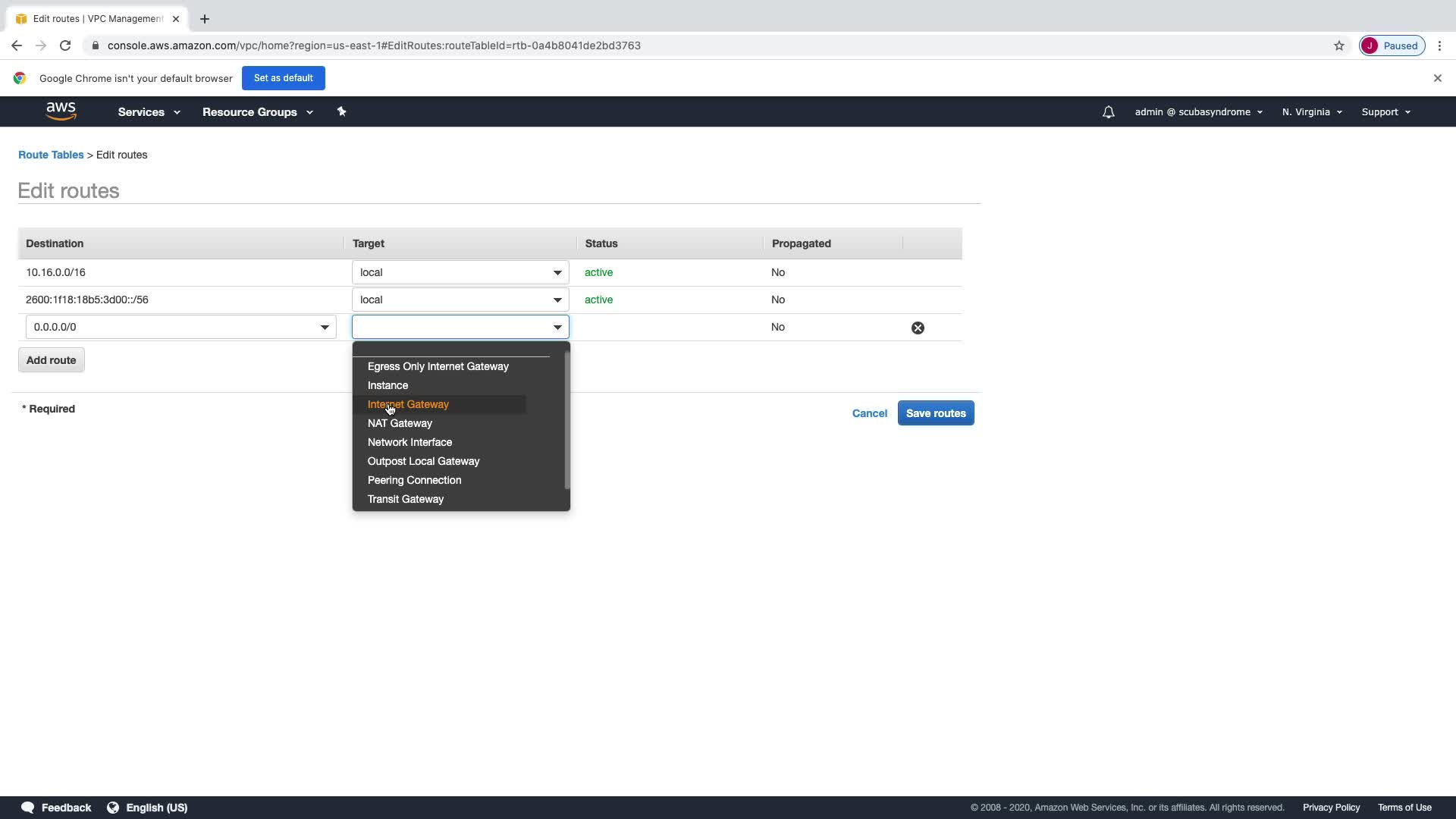
Task: Open the notifications bell
Action: point(1108,112)
